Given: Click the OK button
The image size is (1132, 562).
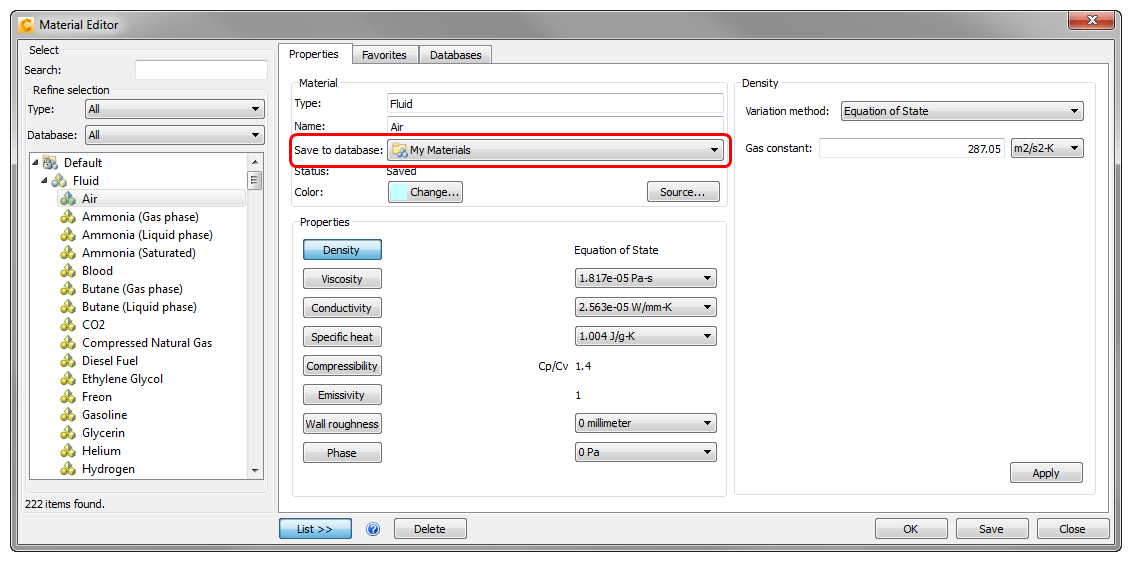Looking at the screenshot, I should [x=911, y=529].
